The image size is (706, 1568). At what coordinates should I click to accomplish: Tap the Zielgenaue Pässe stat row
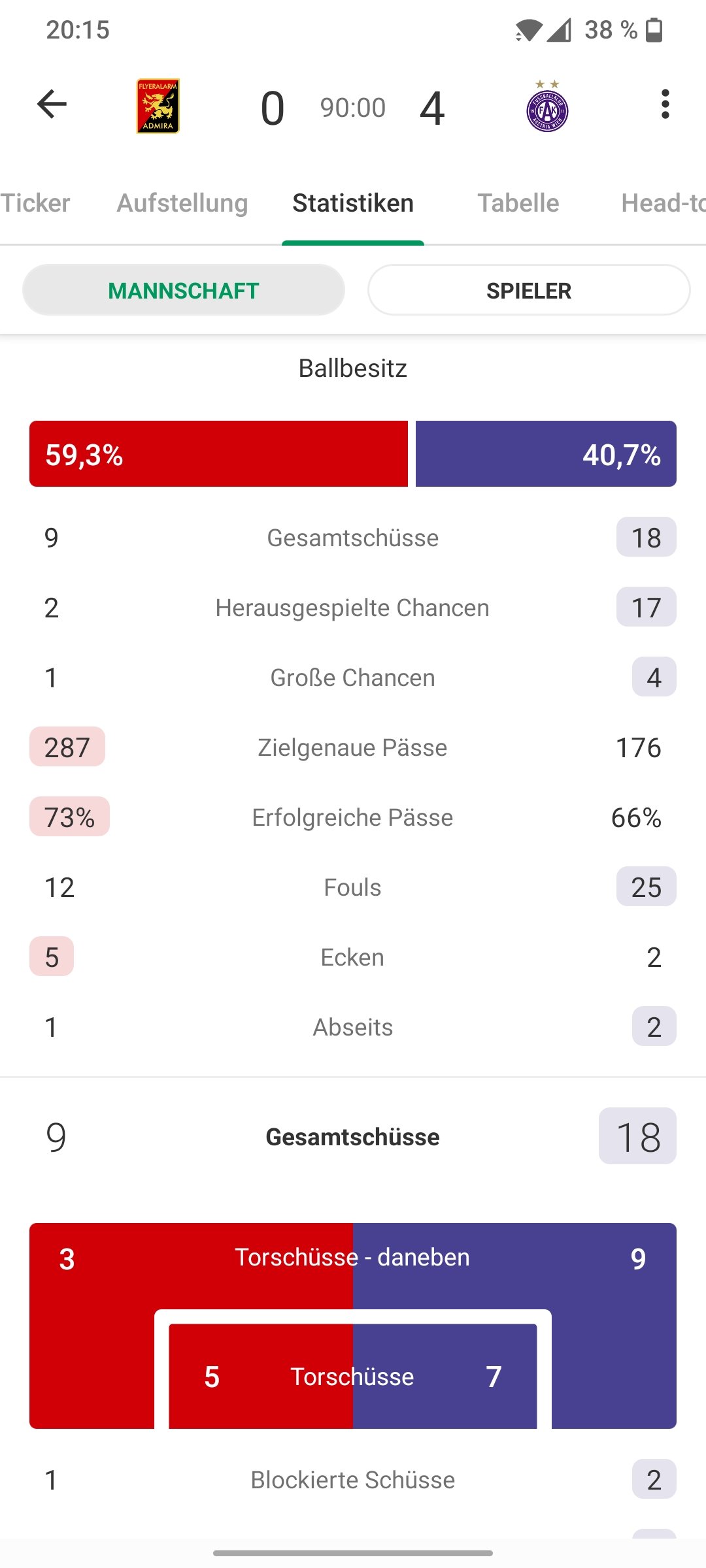[x=353, y=747]
